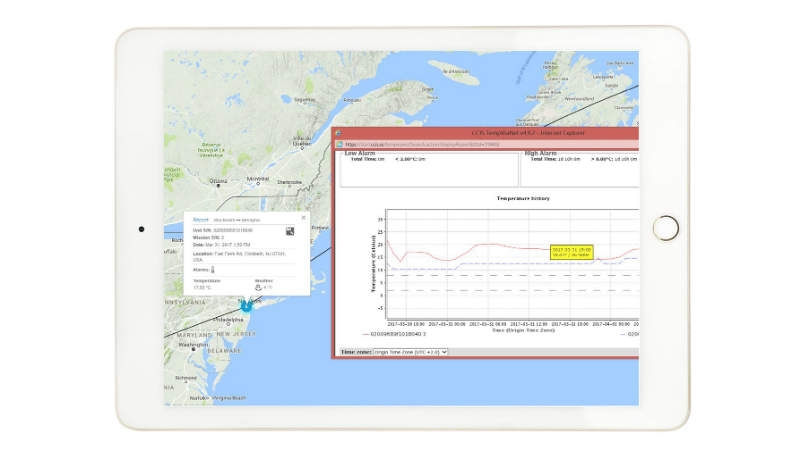Viewport: 800px width, 450px height.
Task: Click the yellow data tooltip on the chart
Action: click(571, 252)
